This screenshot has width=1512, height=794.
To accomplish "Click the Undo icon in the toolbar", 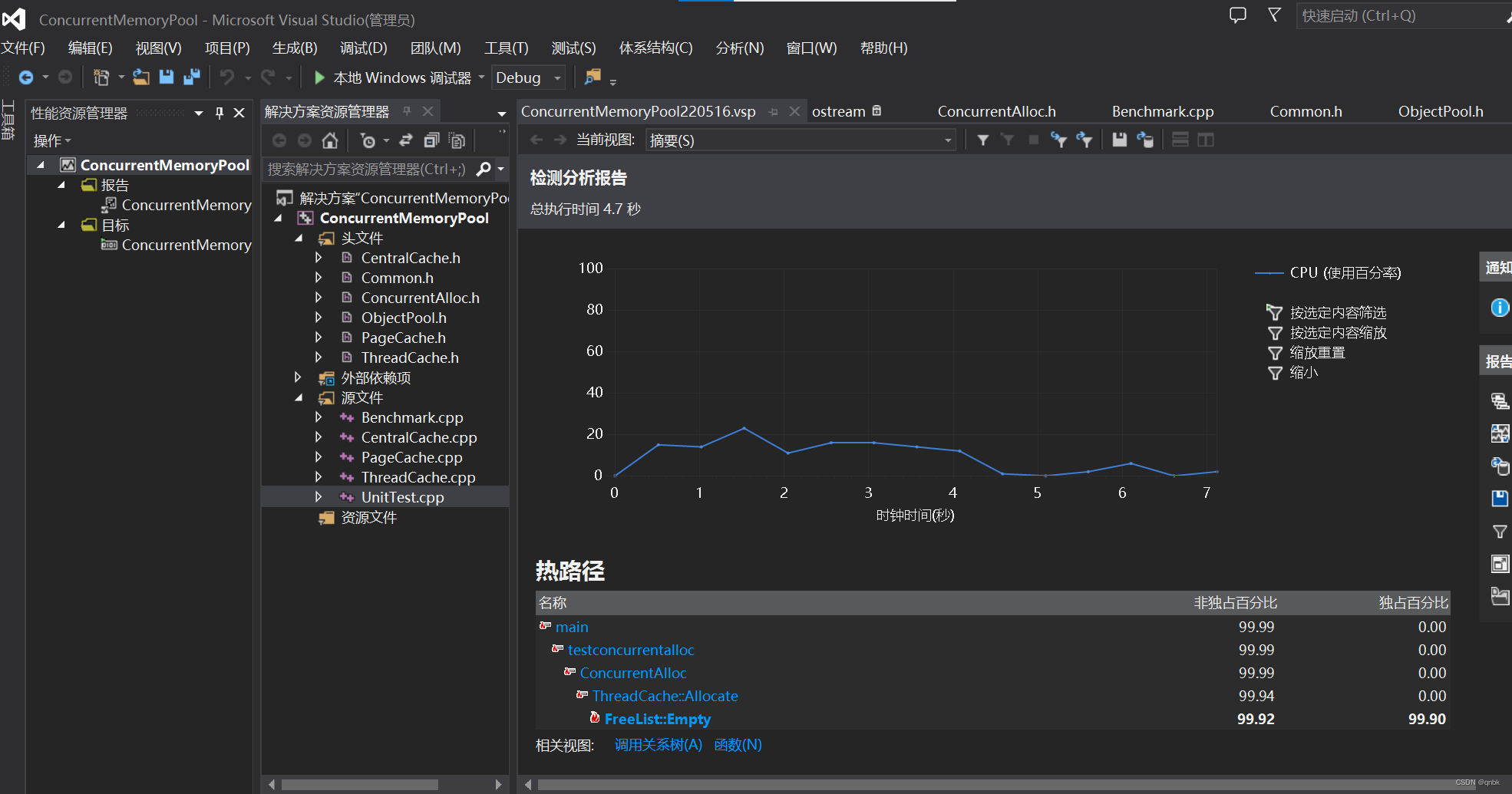I will click(227, 77).
